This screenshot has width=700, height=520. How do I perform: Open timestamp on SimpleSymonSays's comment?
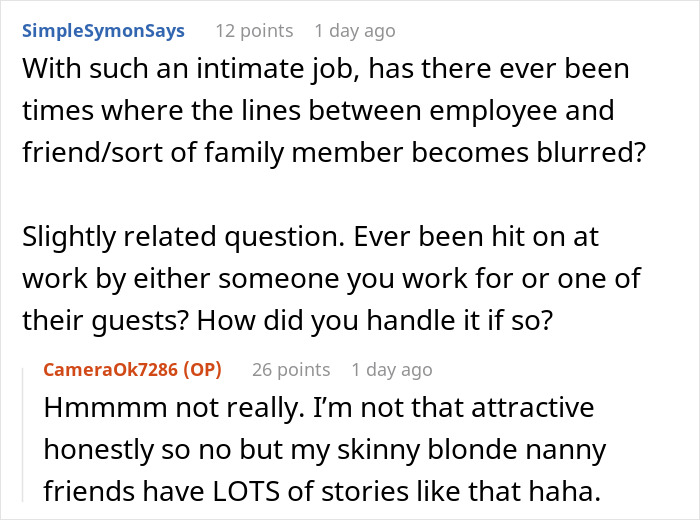coord(356,31)
